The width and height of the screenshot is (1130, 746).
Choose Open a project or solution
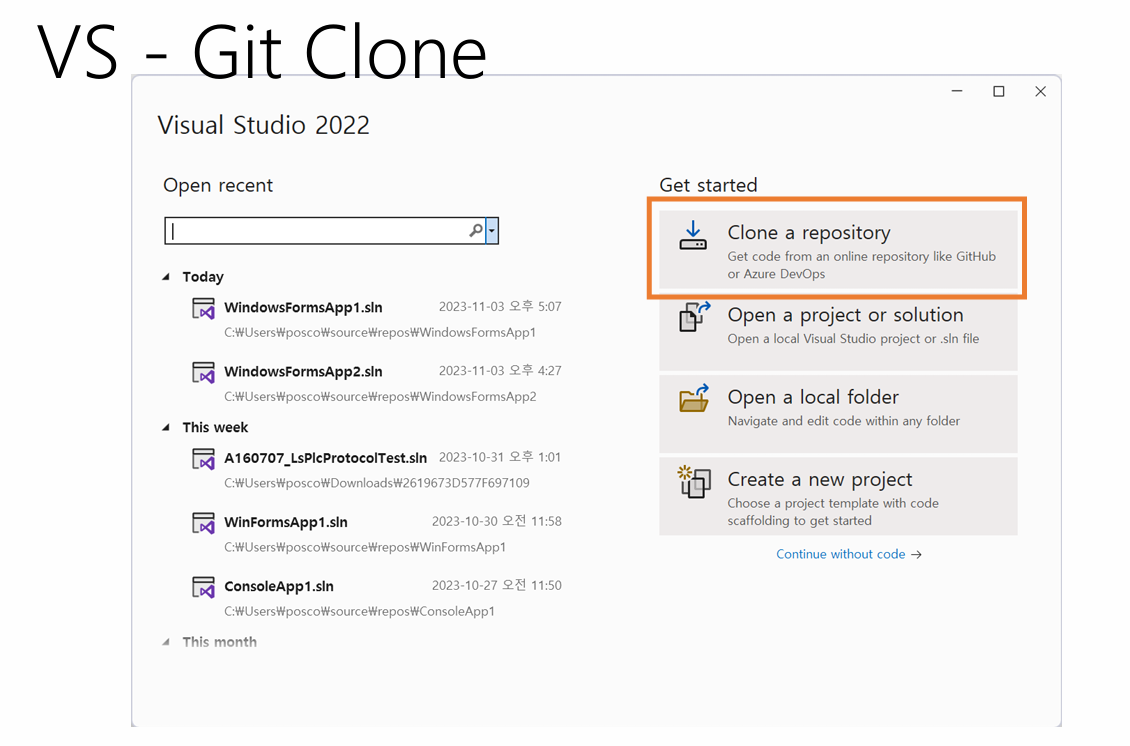coord(838,332)
